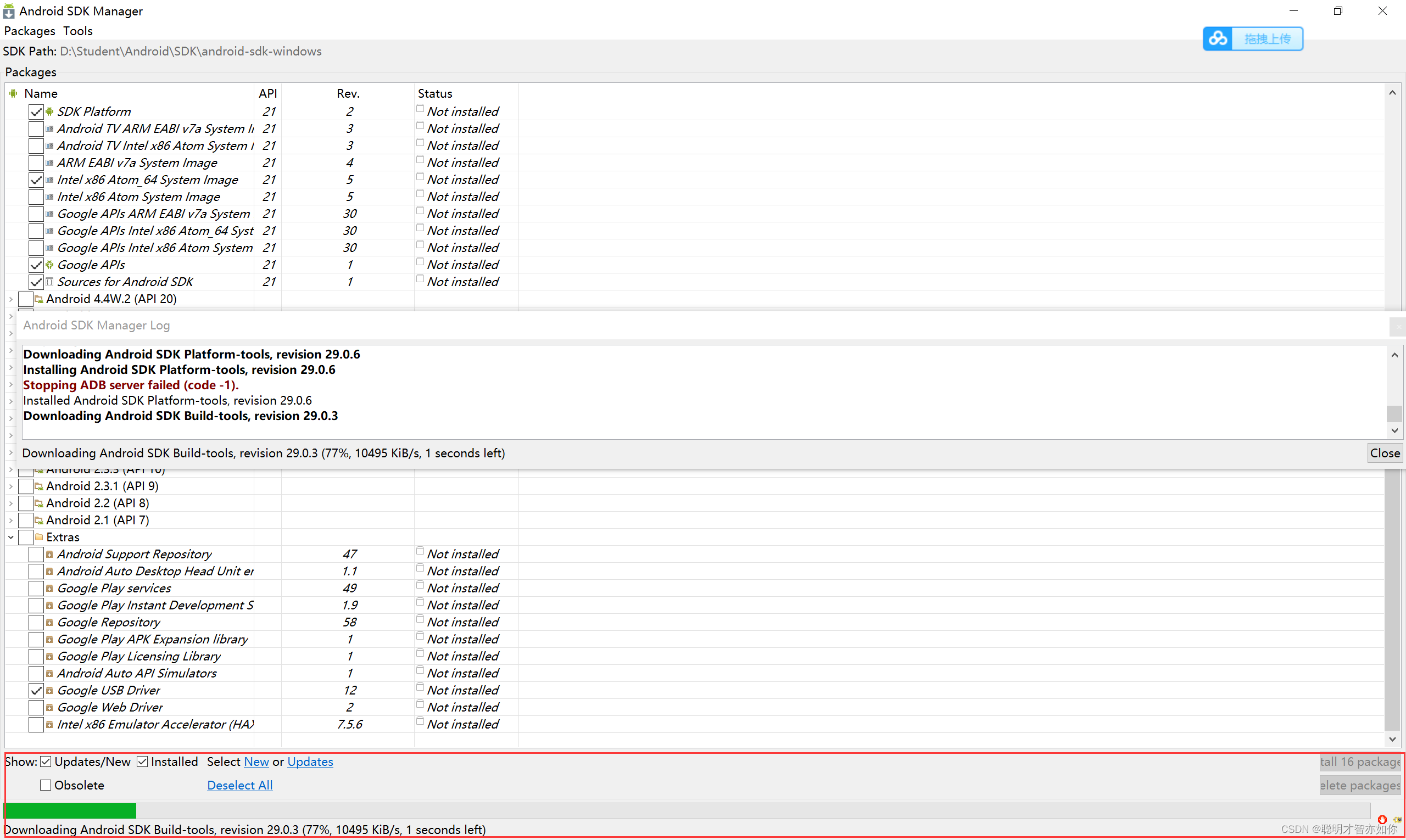
Task: Click the API column header
Action: [x=267, y=93]
